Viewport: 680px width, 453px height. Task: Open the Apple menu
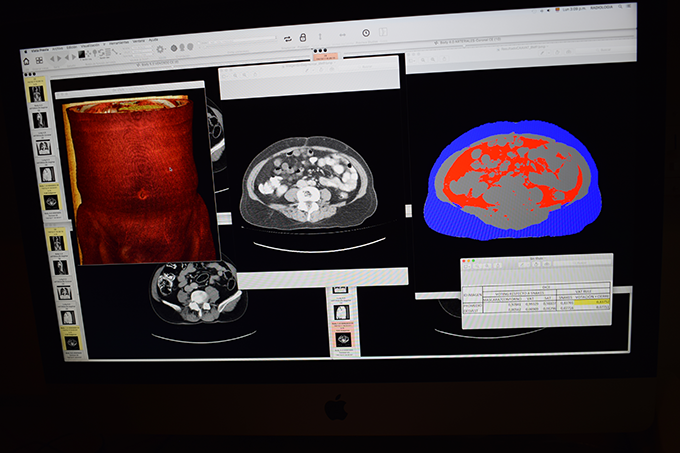pyautogui.click(x=26, y=52)
